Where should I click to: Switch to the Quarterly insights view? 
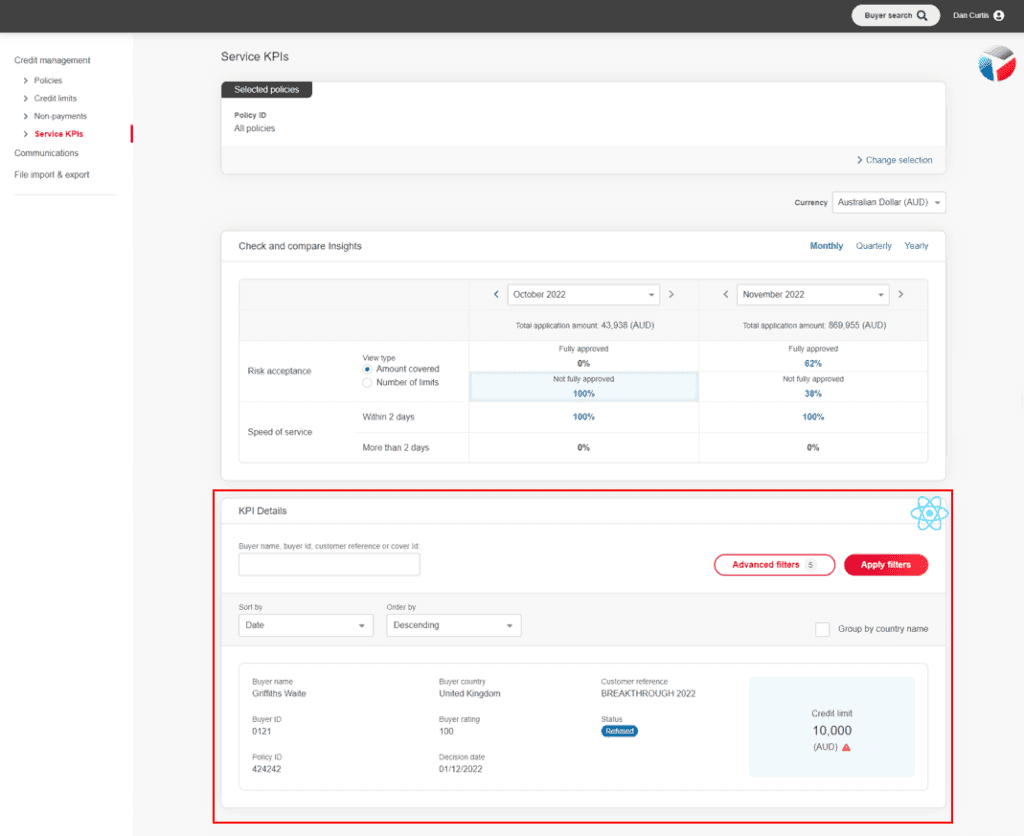(x=873, y=245)
